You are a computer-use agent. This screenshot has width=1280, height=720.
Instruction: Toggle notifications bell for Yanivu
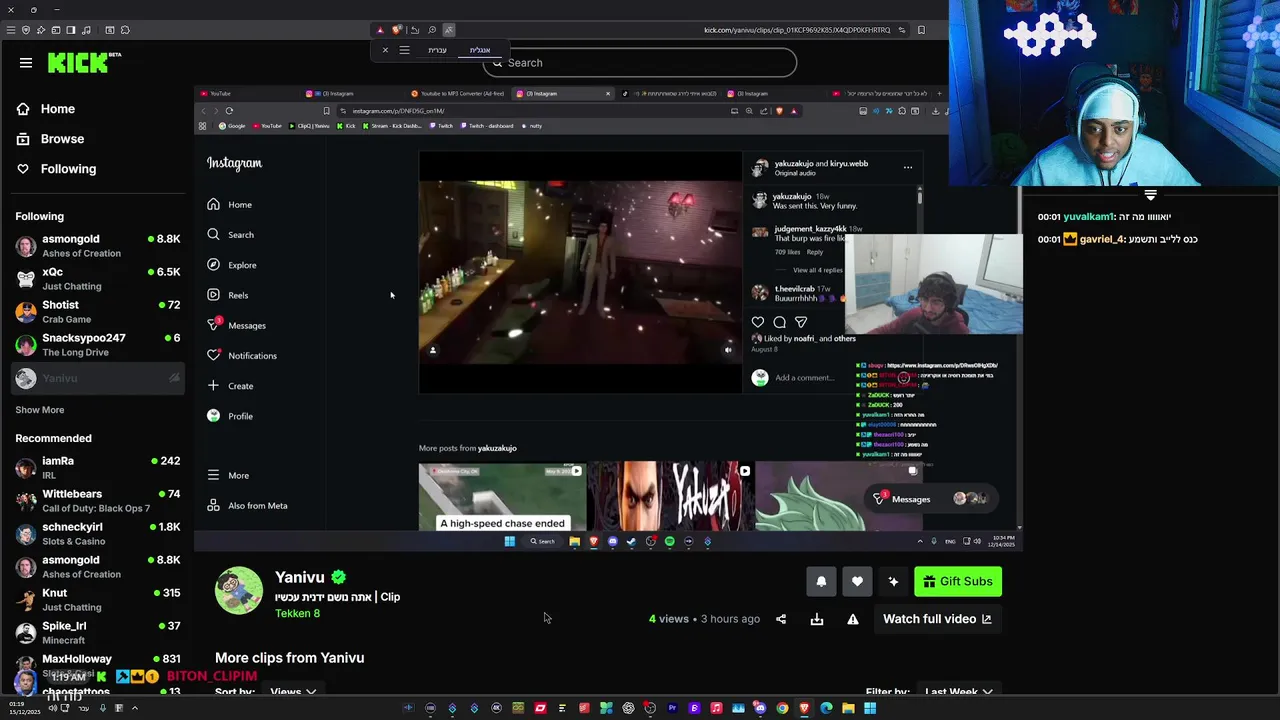click(821, 582)
